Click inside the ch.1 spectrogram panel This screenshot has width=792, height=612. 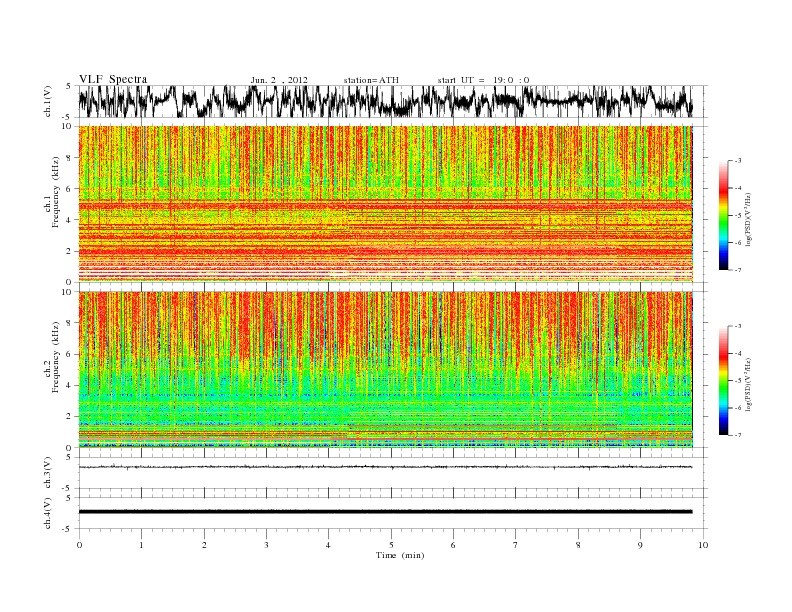pos(385,204)
